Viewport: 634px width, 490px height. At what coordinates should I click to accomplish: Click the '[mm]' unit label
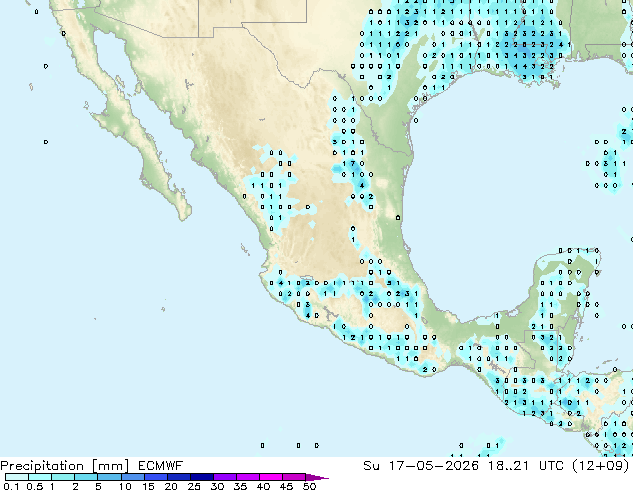click(x=110, y=466)
